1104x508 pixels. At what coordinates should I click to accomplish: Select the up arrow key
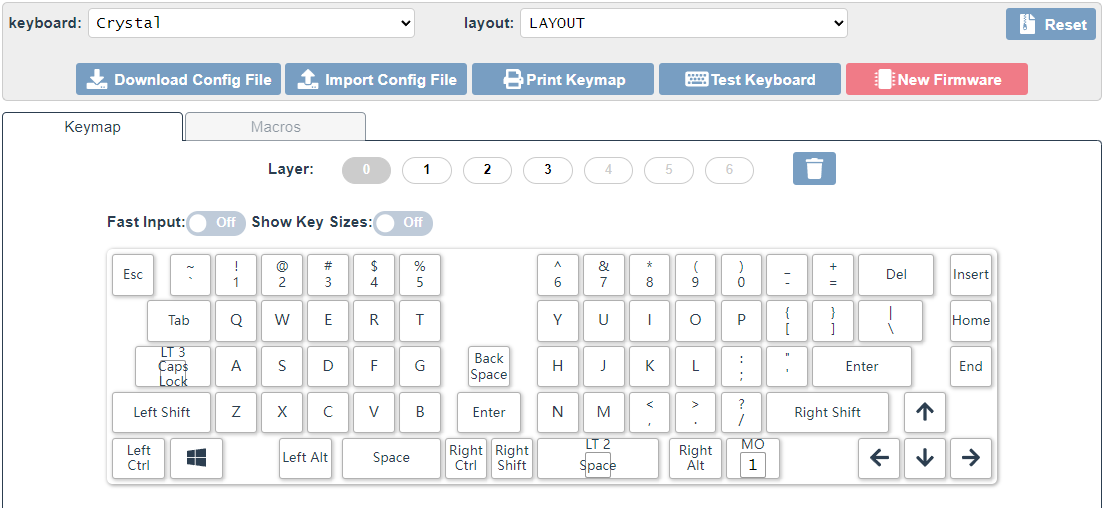925,412
